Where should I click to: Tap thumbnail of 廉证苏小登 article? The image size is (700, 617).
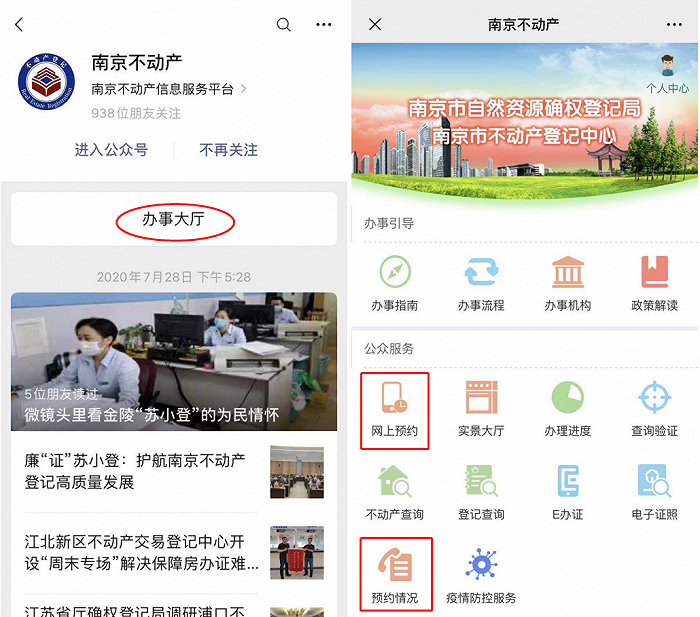tap(297, 472)
